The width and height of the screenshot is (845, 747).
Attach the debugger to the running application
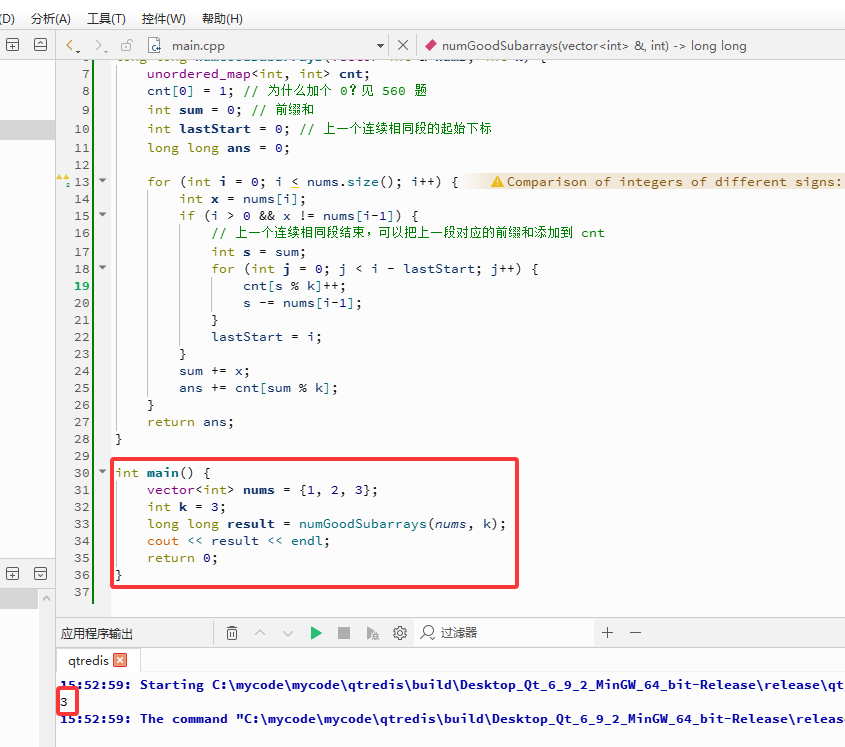372,633
